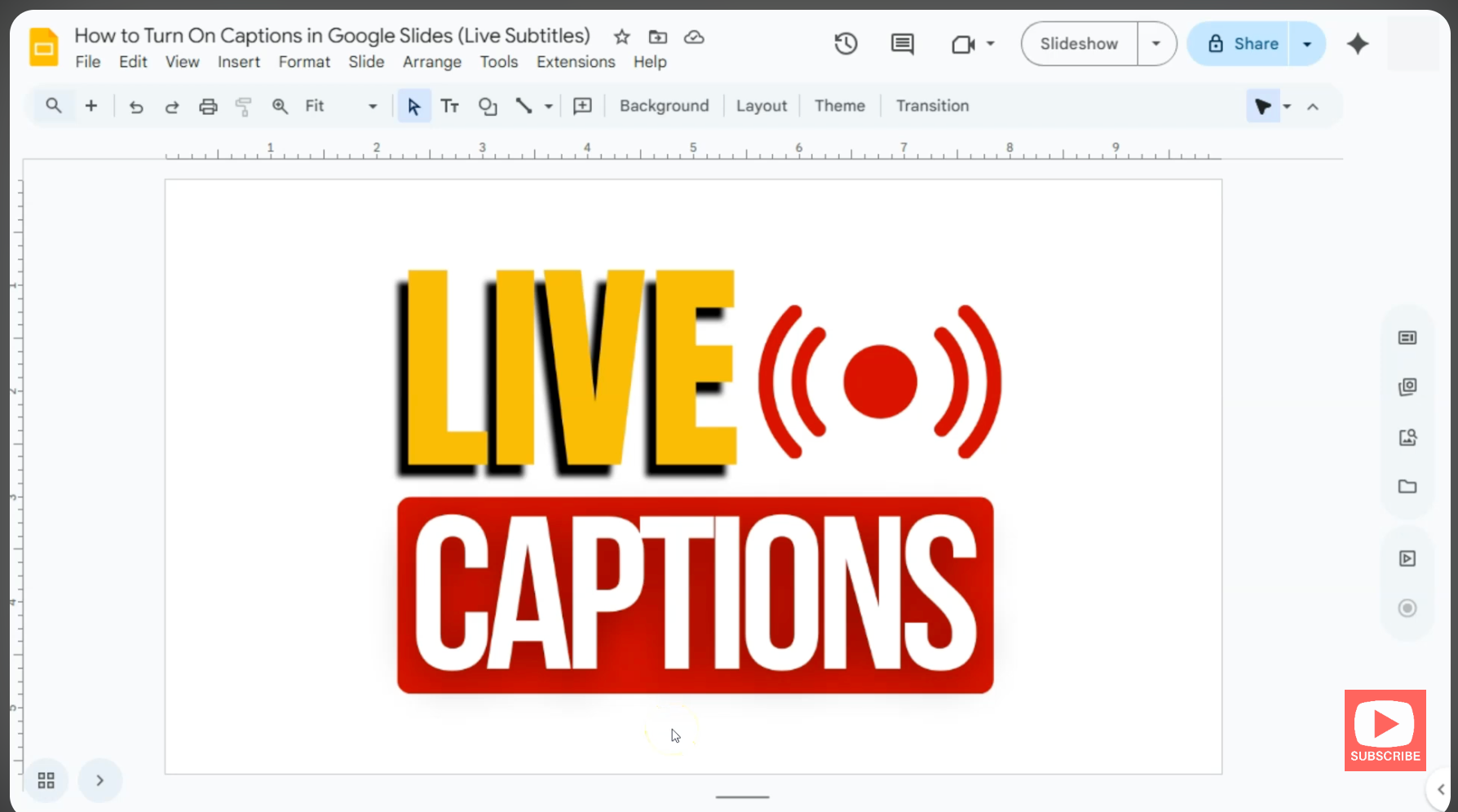The height and width of the screenshot is (812, 1458).
Task: Choose the Select arrow tool
Action: click(414, 106)
